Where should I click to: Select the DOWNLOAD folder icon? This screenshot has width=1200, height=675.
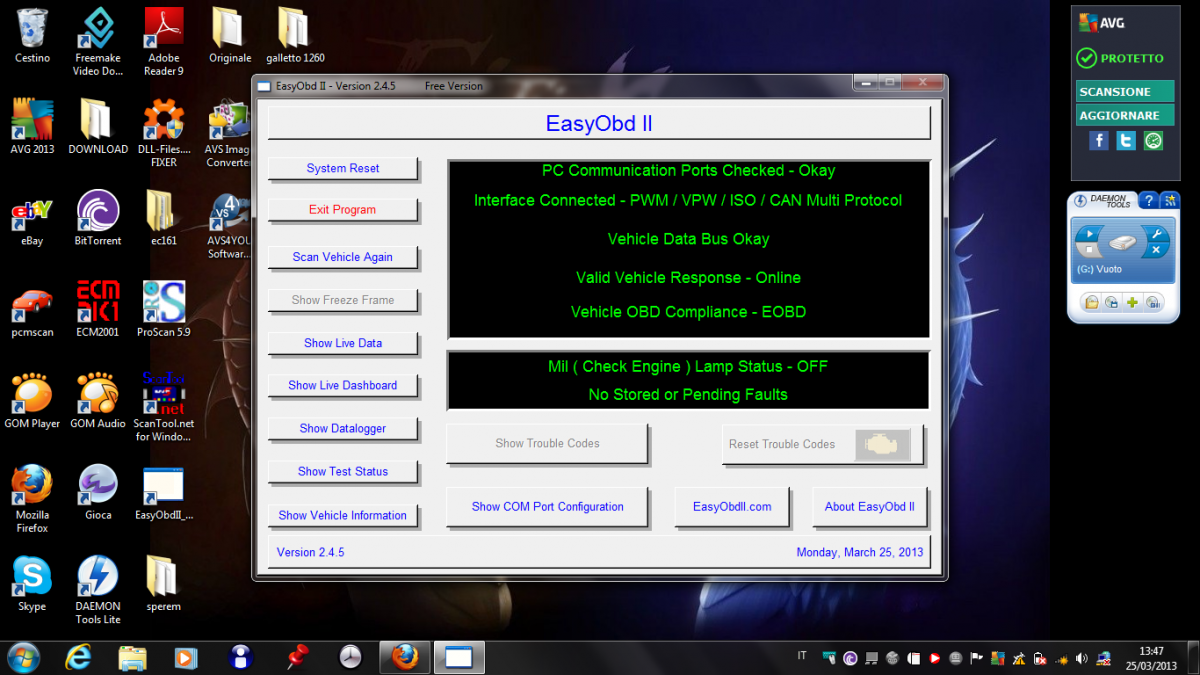tap(98, 126)
